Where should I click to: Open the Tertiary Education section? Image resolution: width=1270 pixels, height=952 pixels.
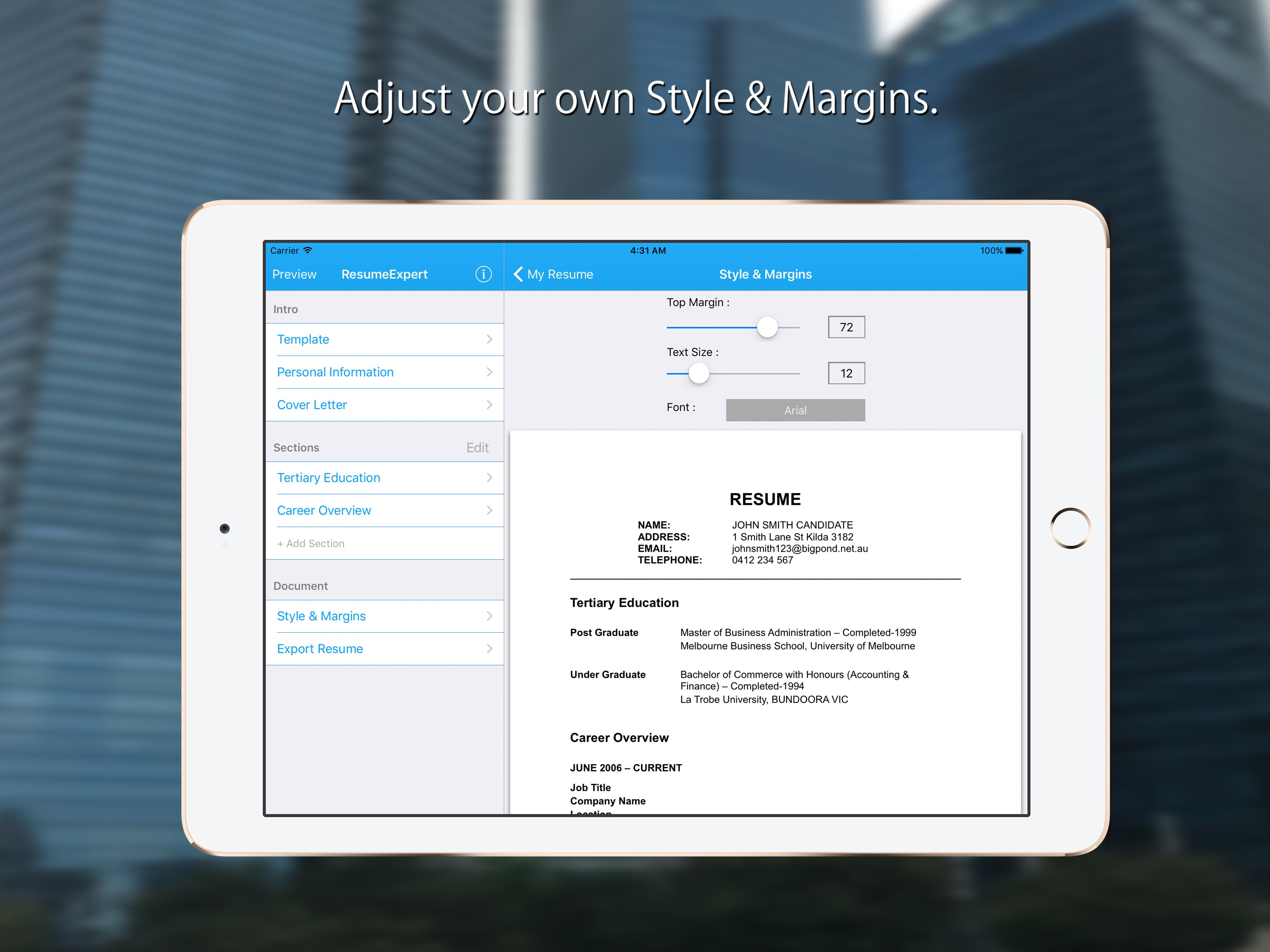[x=328, y=478]
